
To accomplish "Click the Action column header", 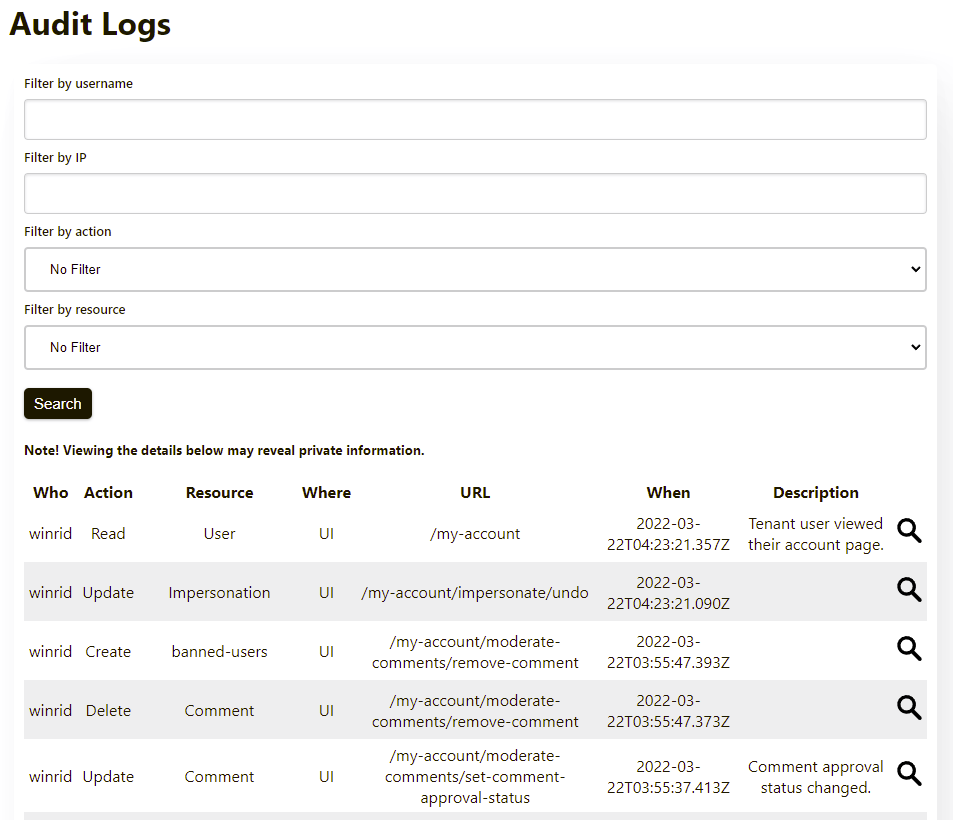I will point(108,493).
